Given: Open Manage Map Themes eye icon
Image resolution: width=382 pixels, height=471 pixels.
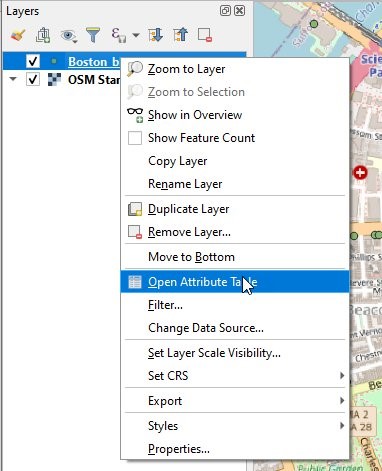Looking at the screenshot, I should tap(69, 35).
